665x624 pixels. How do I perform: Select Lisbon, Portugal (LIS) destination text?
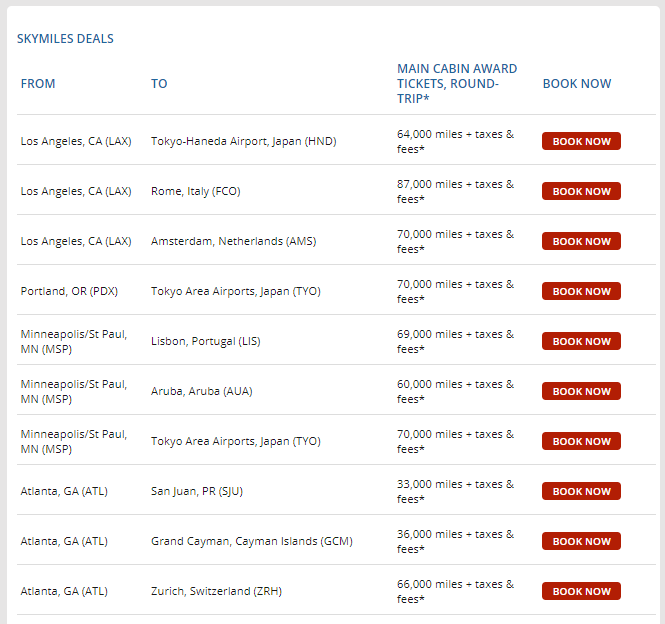(206, 341)
